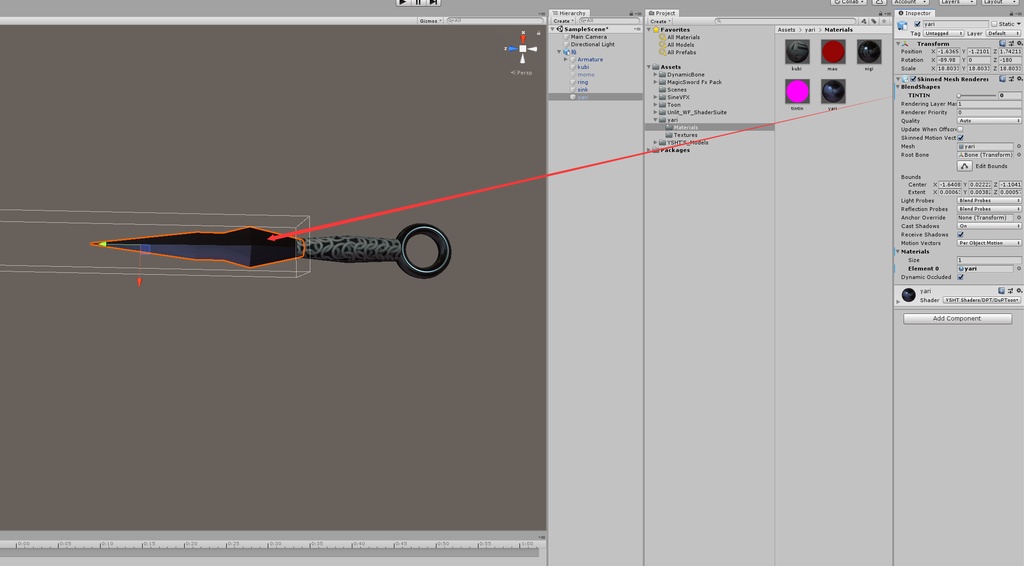Expand the DynamicBone folder
Viewport: 1024px width, 566px height.
655,74
